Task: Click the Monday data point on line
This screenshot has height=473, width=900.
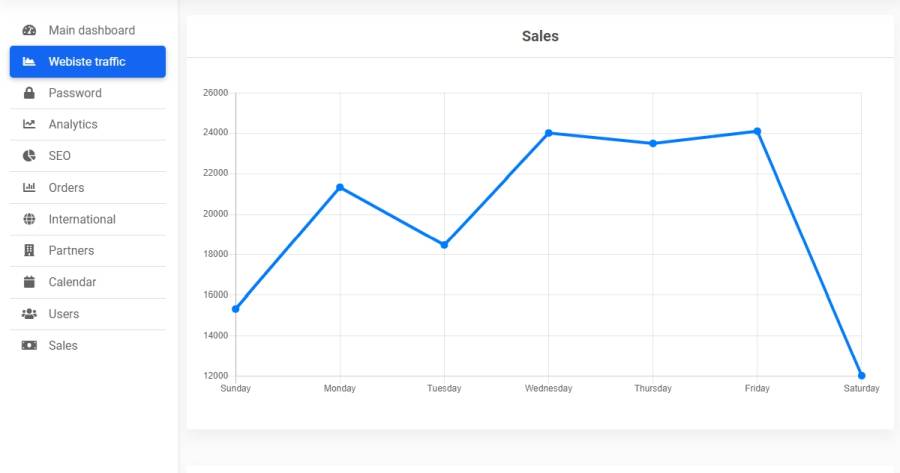Action: (340, 187)
